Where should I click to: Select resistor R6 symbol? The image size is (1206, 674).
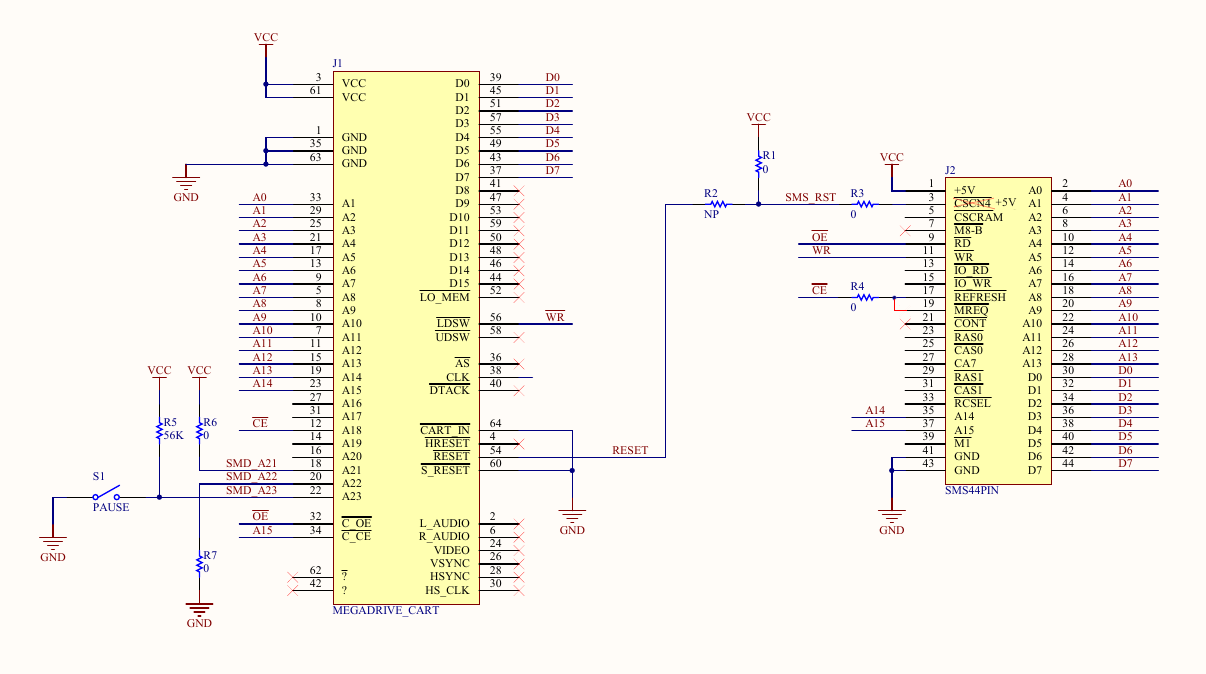pos(199,430)
